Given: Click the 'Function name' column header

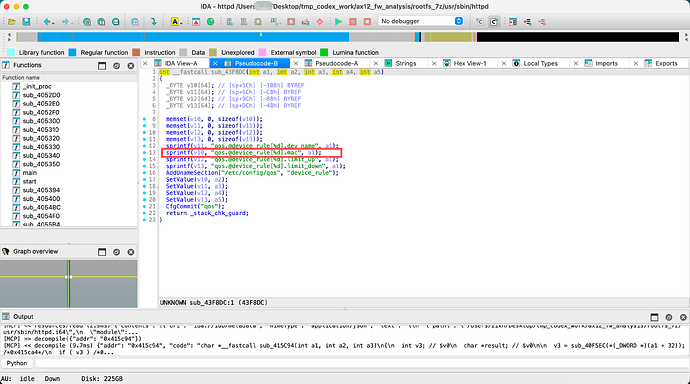Looking at the screenshot, I should [x=69, y=77].
